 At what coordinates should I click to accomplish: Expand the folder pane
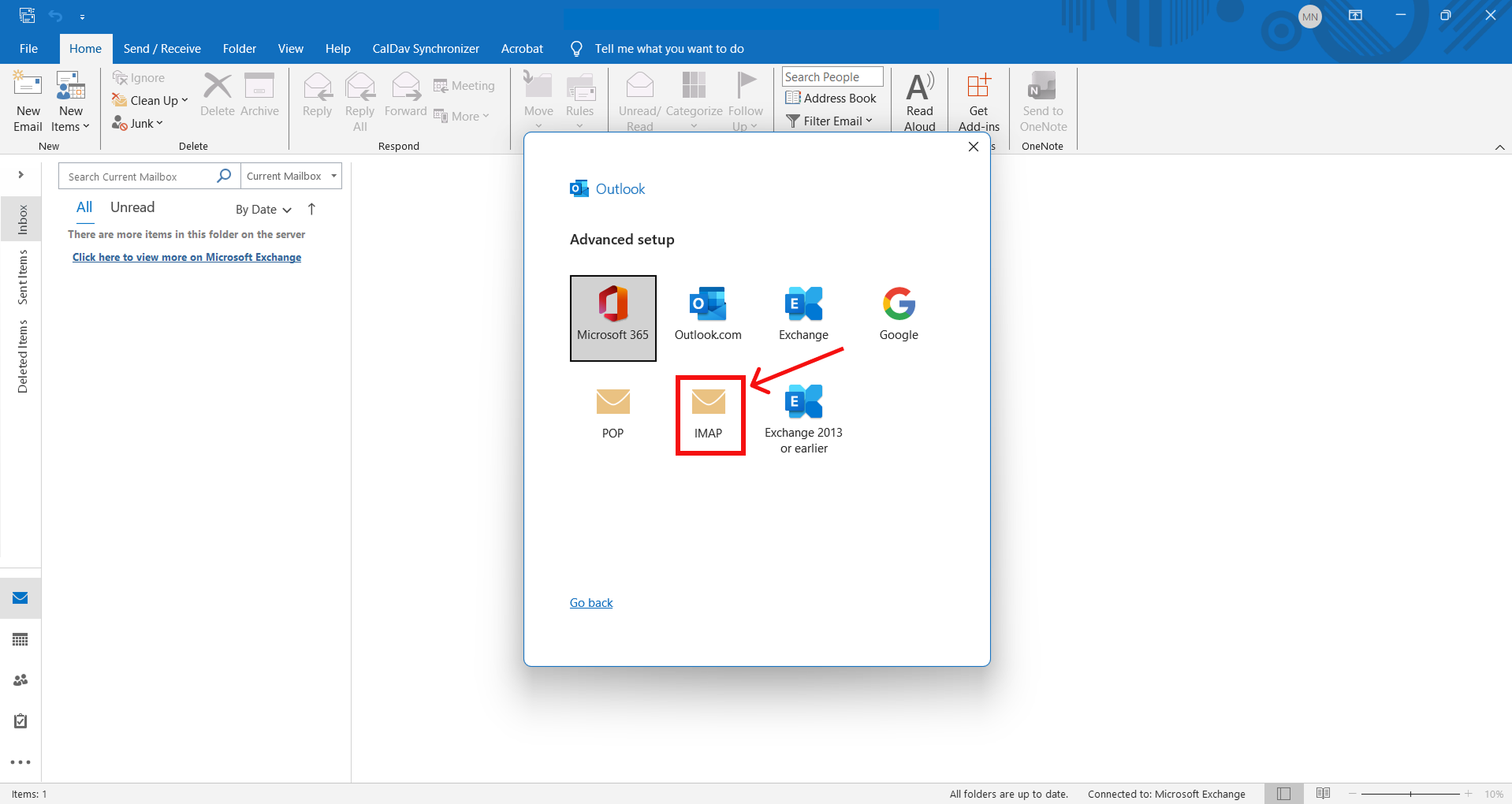point(20,175)
